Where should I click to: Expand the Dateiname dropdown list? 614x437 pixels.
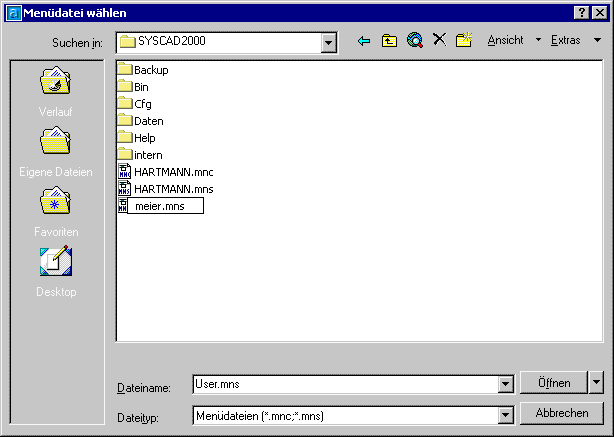coord(505,384)
